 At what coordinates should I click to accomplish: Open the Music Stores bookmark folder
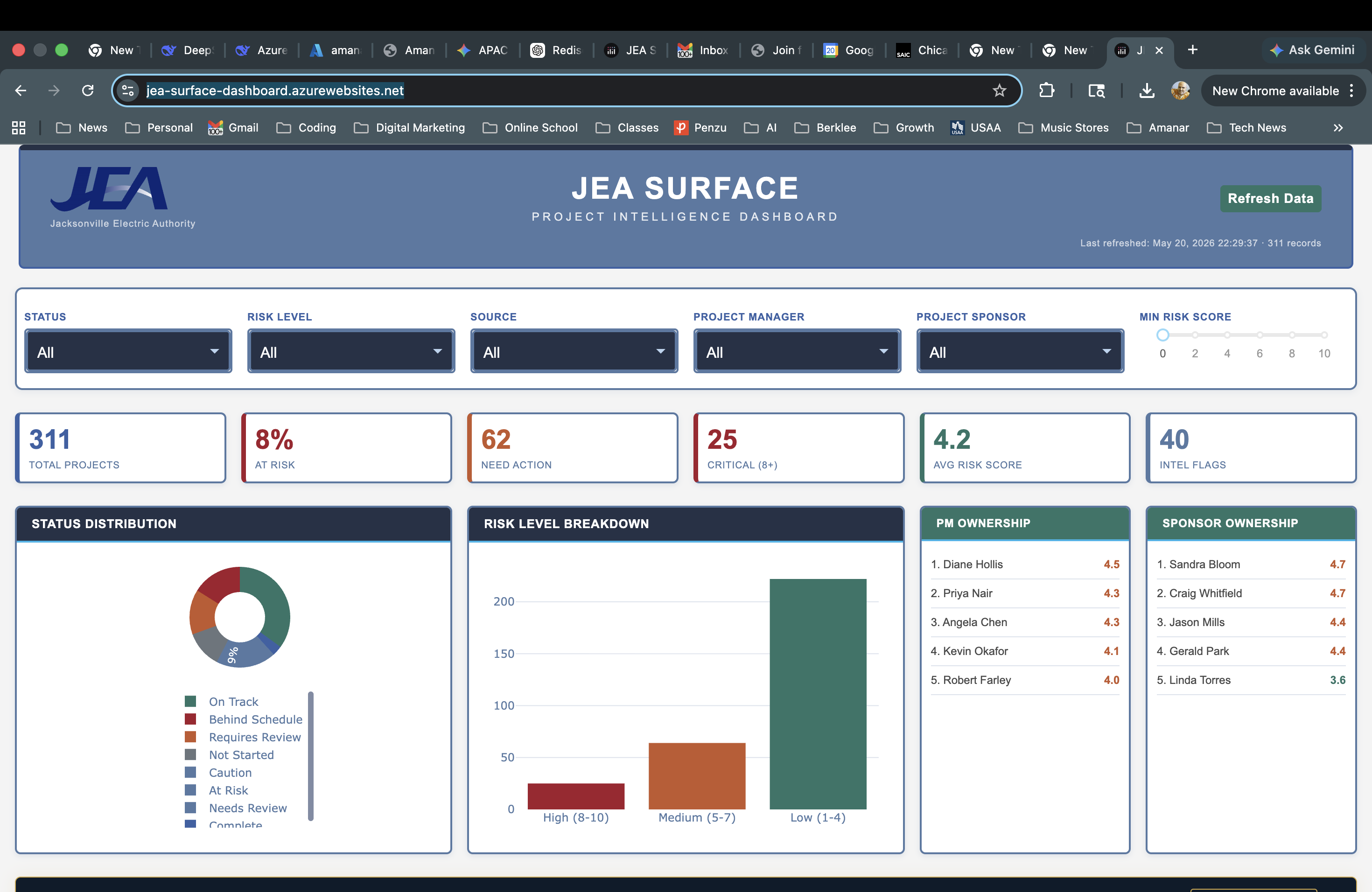[1063, 127]
